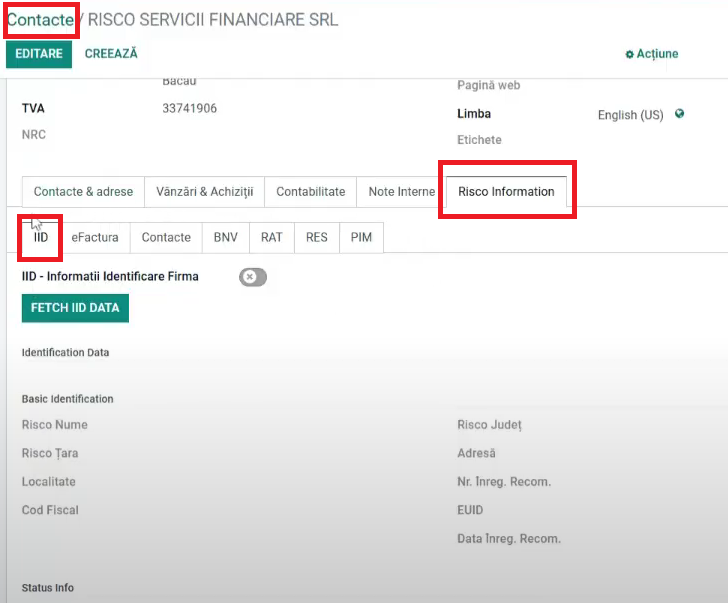Viewport: 728px width, 603px height.
Task: Click the CREEAZĂ button
Action: [111, 54]
